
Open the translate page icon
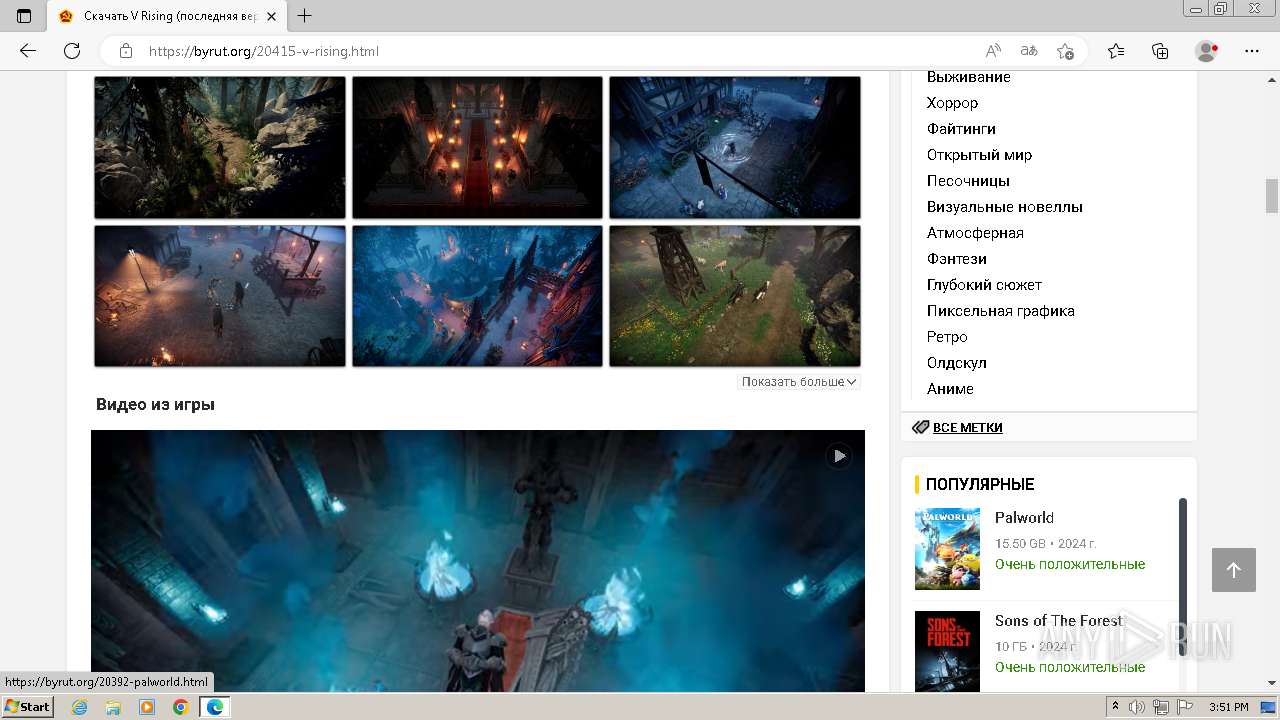(x=1029, y=51)
